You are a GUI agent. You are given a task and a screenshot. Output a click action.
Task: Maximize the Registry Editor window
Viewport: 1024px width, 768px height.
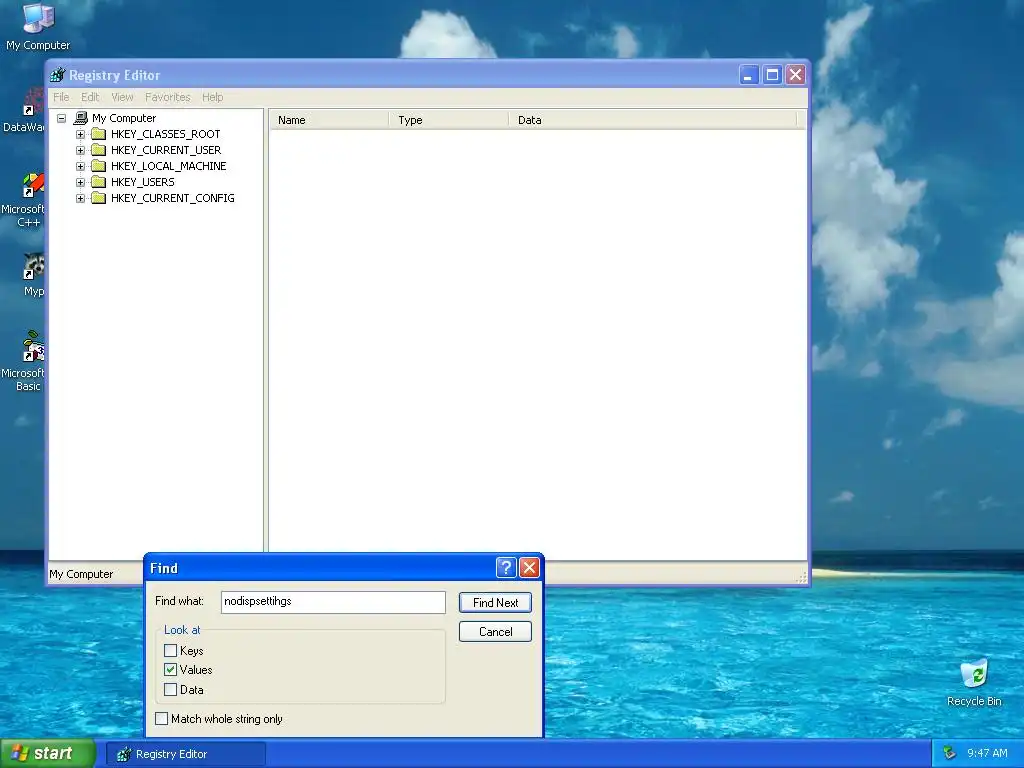pyautogui.click(x=772, y=75)
